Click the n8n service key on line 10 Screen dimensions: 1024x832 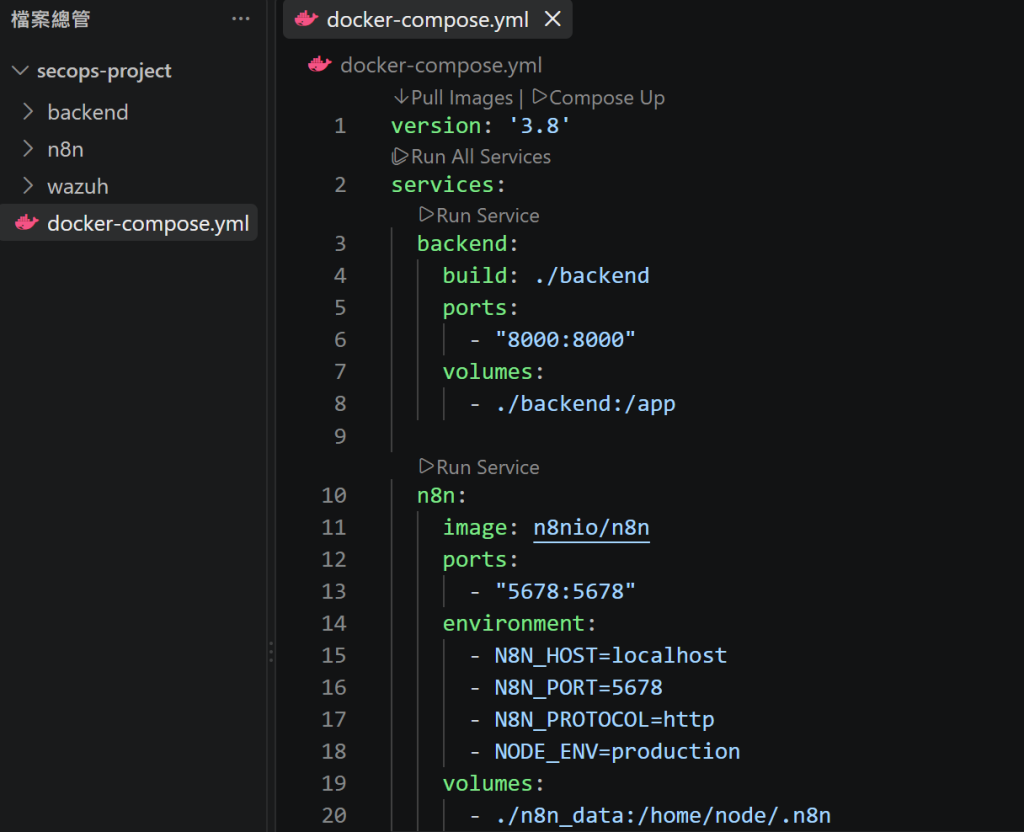436,496
